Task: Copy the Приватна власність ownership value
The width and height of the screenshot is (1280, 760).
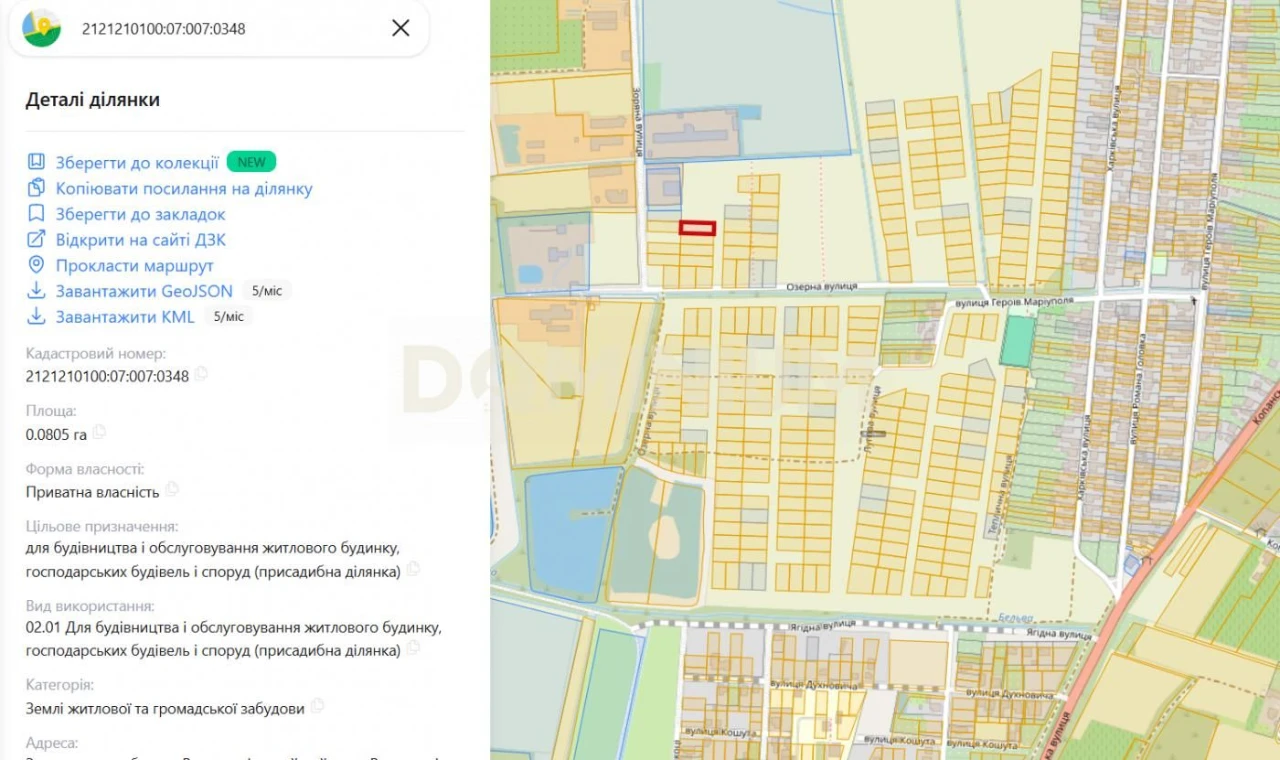Action: [172, 490]
